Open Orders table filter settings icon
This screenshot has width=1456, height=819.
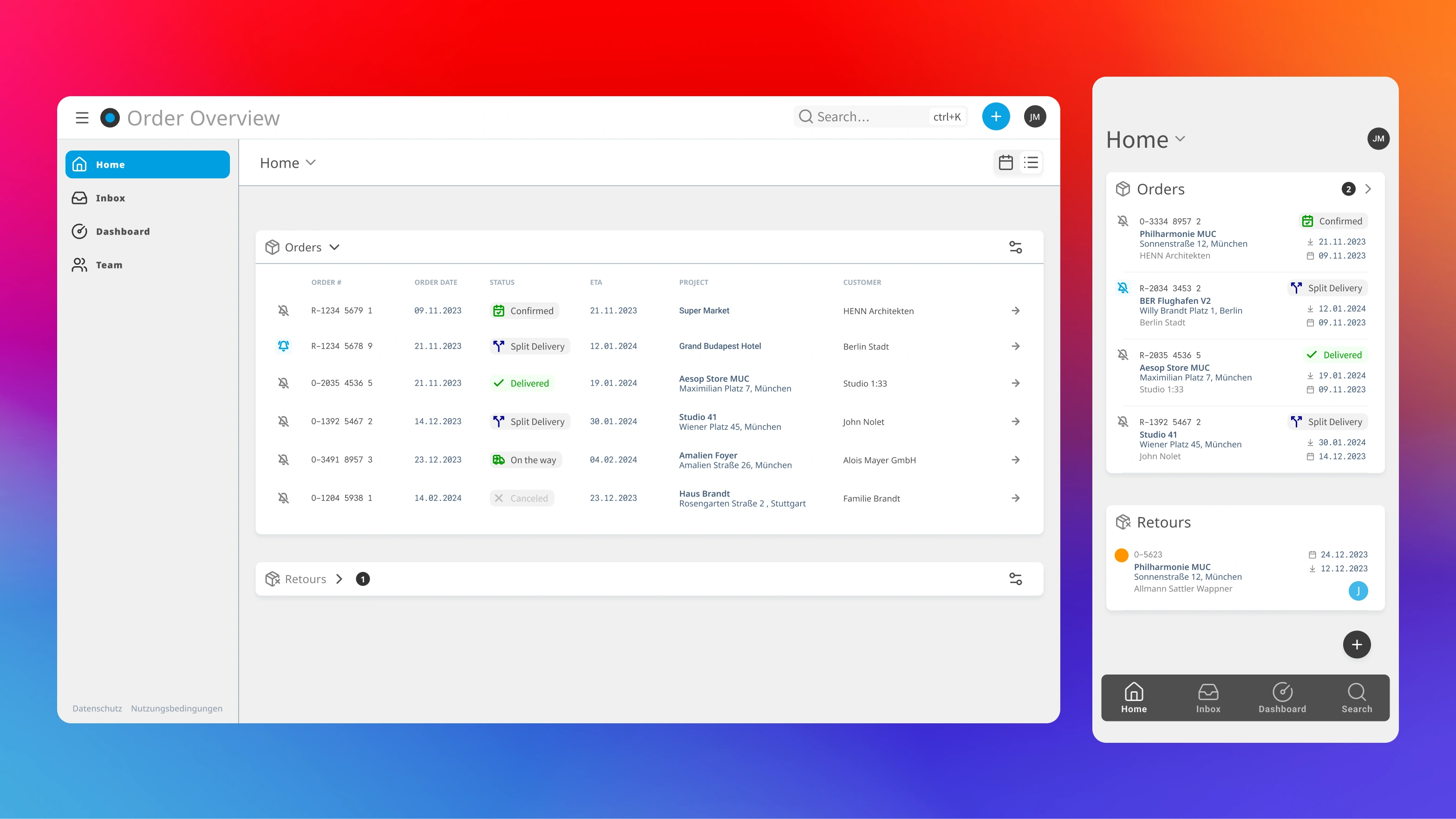pos(1015,248)
